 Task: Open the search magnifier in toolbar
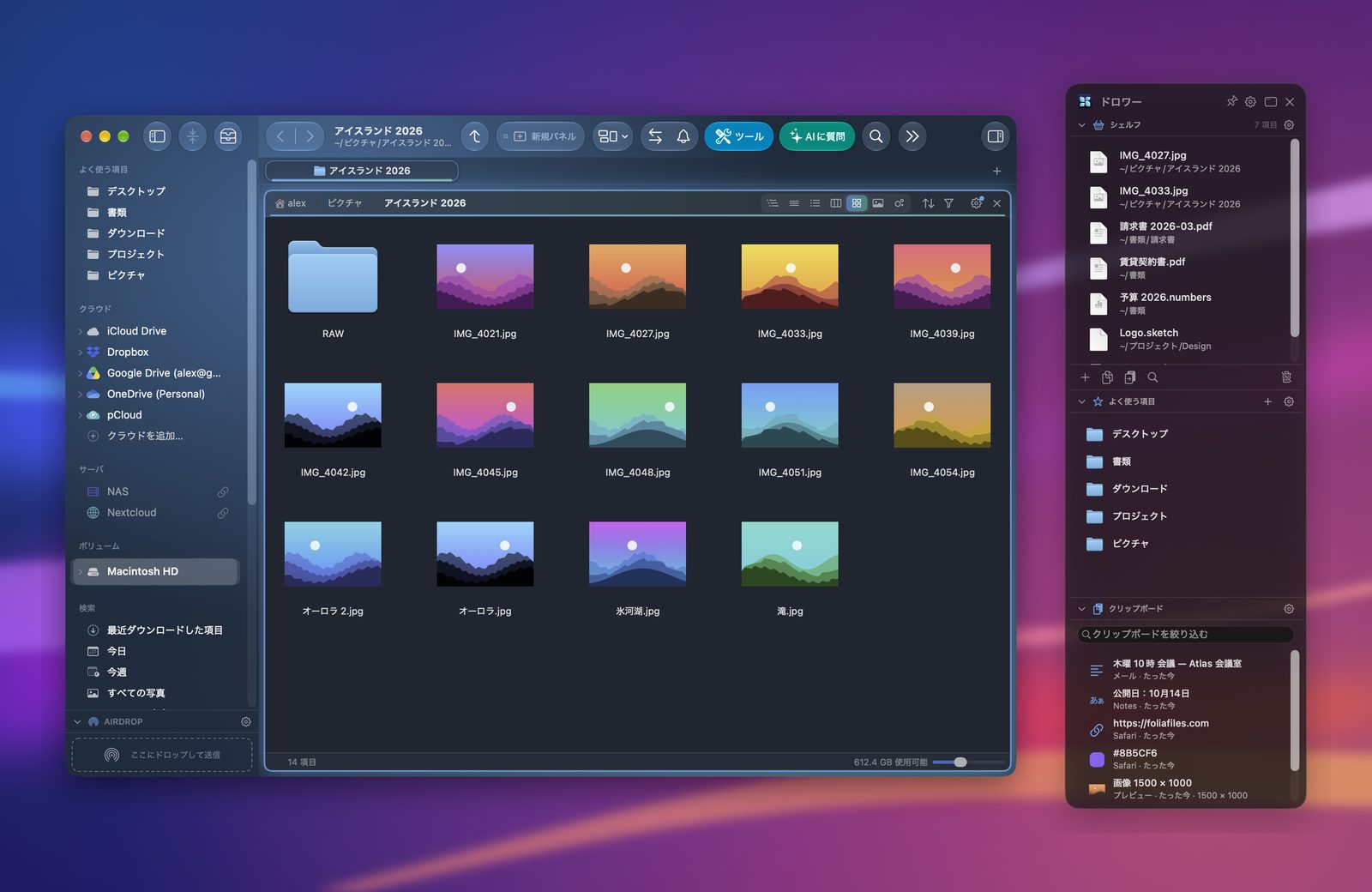coord(876,136)
